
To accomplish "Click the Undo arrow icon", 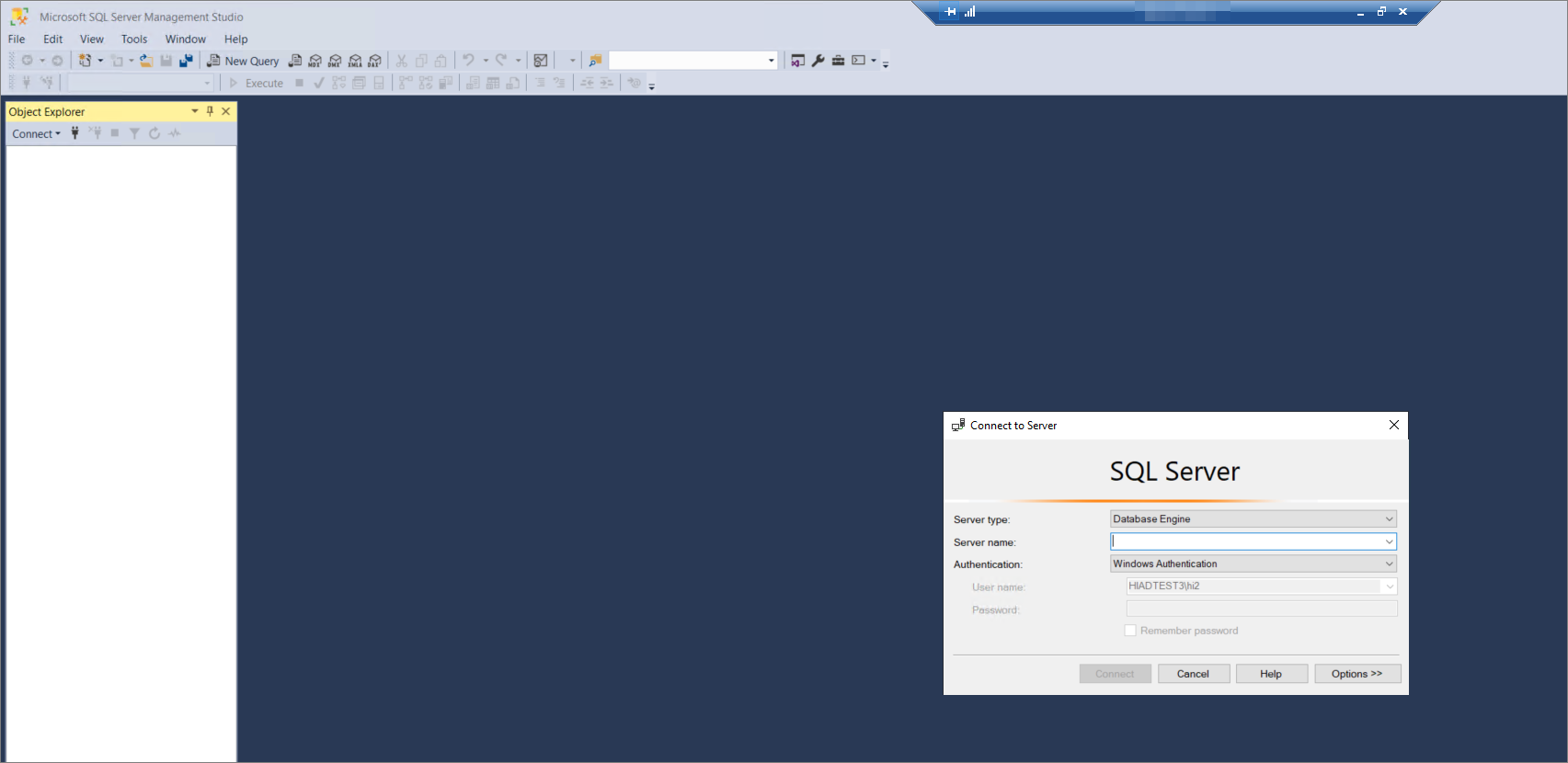I will 468,61.
